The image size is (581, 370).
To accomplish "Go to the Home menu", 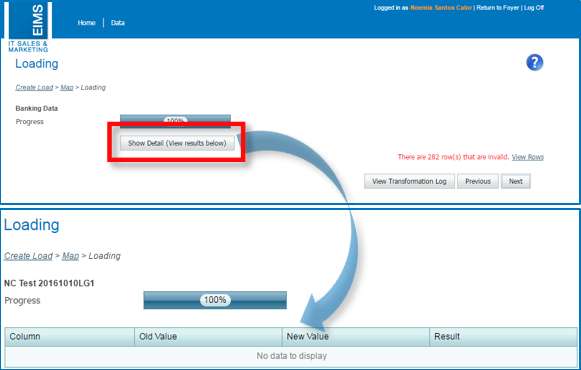I will (86, 23).
